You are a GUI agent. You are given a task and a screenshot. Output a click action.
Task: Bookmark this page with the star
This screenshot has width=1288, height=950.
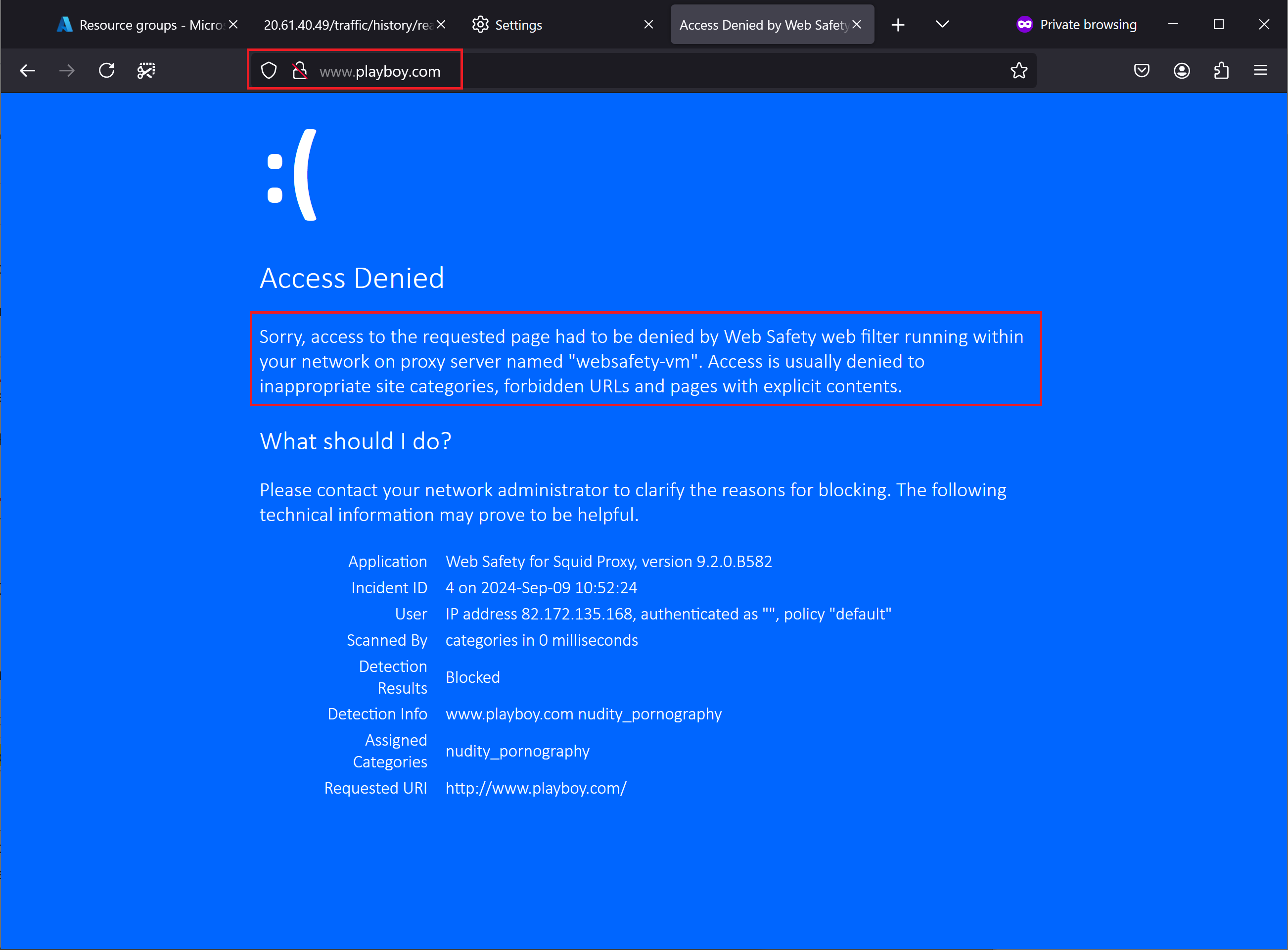1018,71
